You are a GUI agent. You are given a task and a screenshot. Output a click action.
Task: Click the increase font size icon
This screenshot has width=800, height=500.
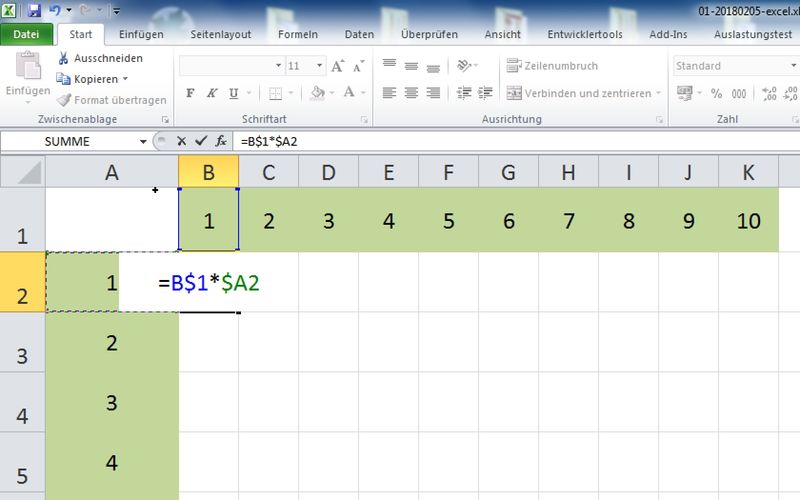338,66
